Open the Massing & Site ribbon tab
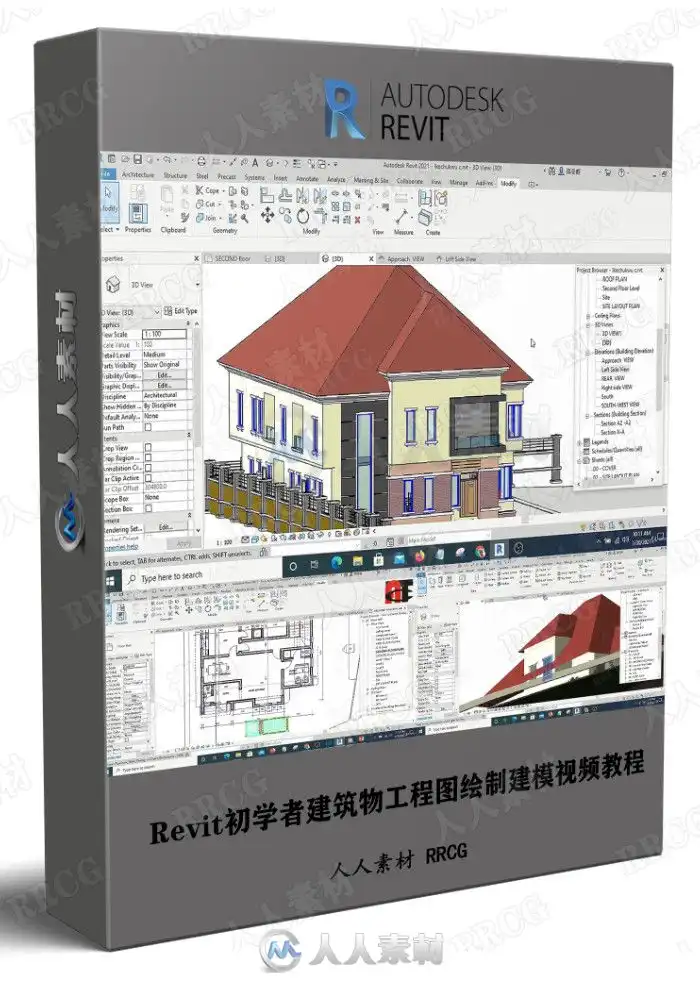 tap(371, 180)
